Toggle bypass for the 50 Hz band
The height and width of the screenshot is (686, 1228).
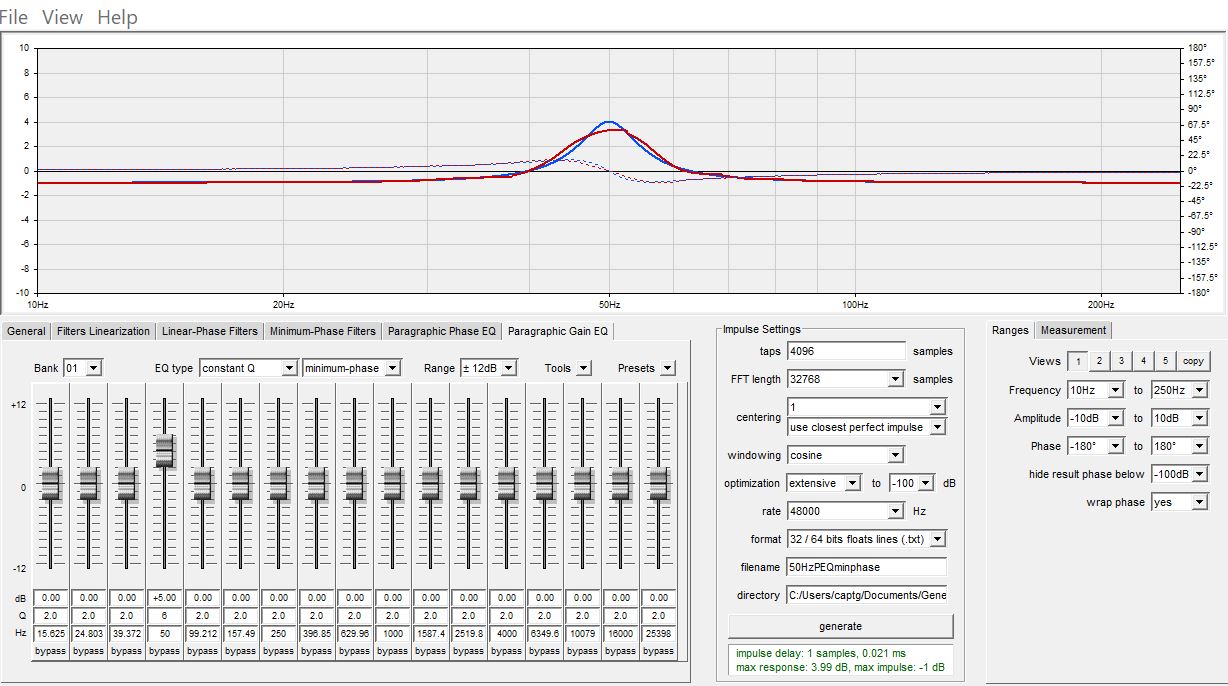[x=164, y=650]
